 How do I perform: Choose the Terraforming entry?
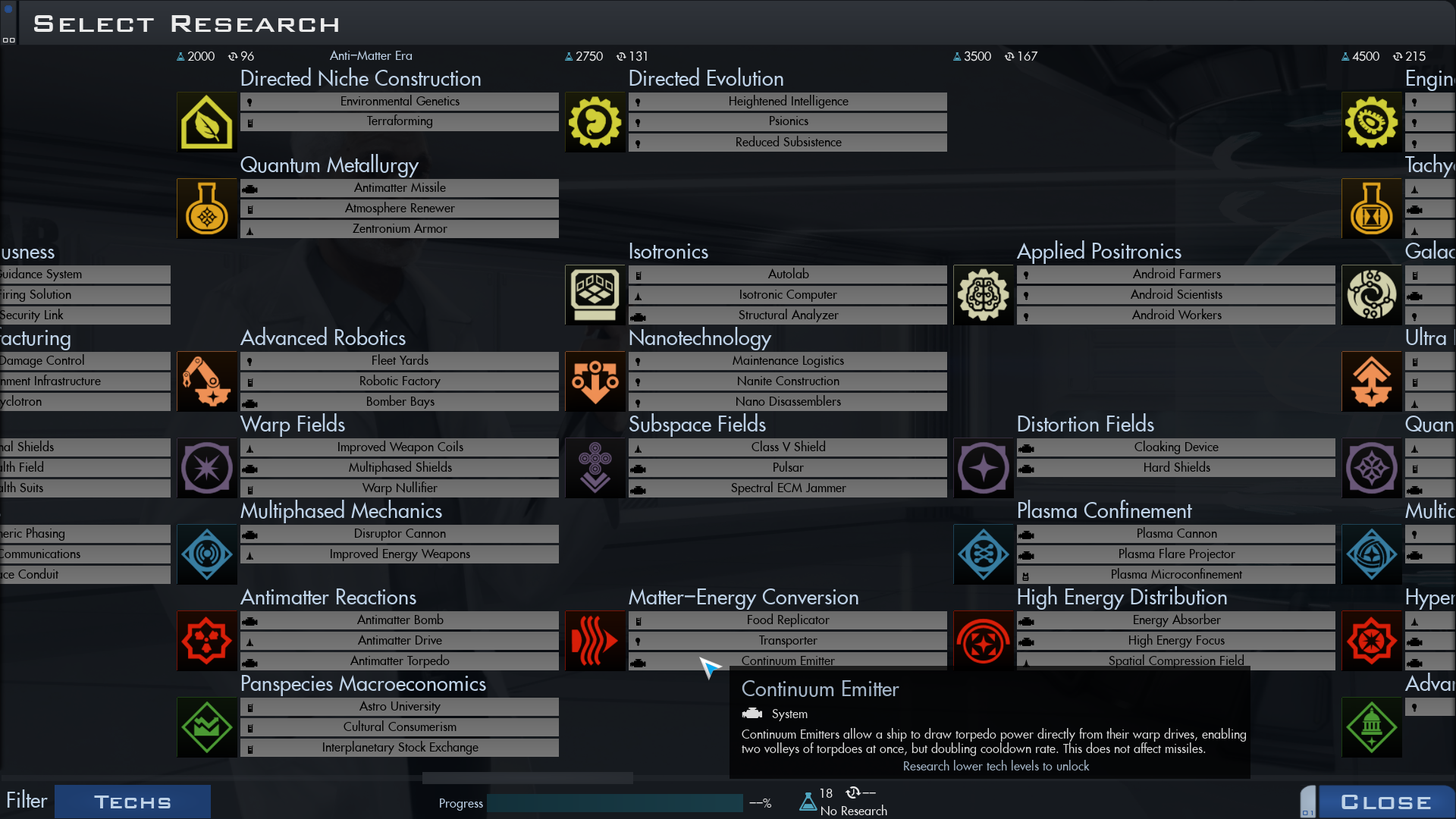(x=400, y=121)
